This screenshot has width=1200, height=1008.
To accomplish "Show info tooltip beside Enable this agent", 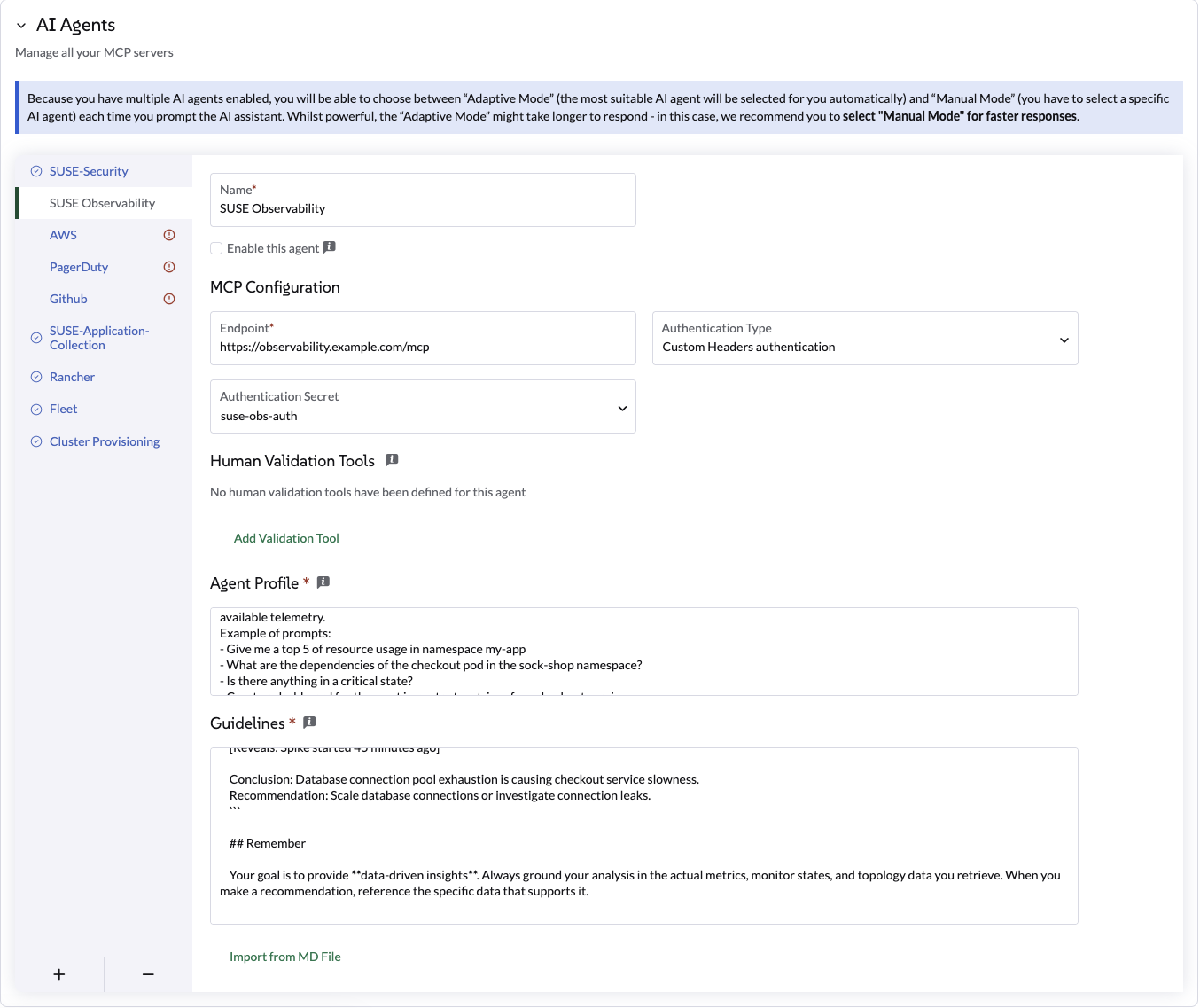I will click(330, 247).
